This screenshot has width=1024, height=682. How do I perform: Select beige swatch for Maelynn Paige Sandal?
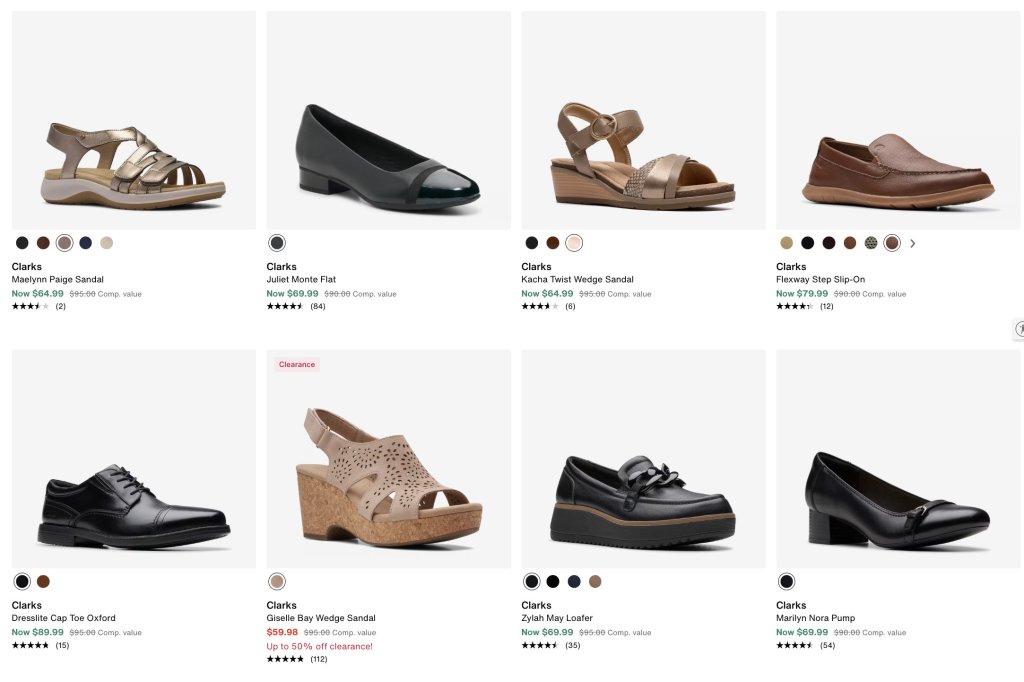tap(106, 243)
